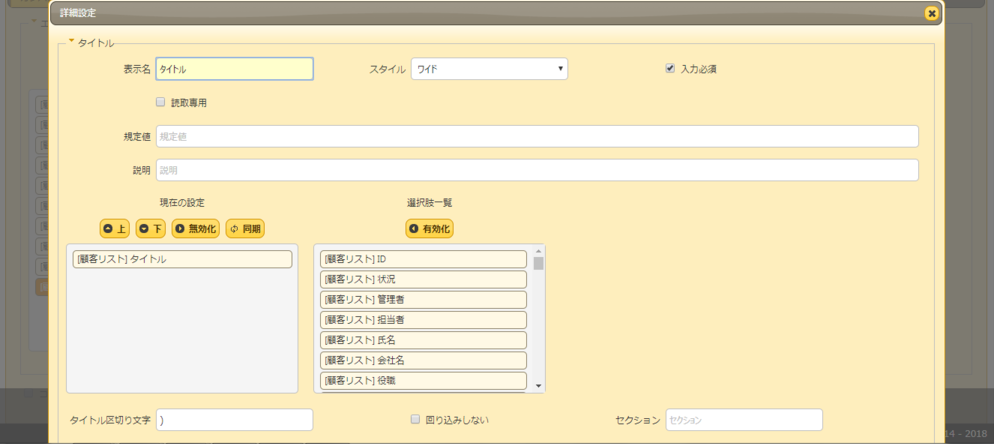Select [顧客リスト] 会社名 option
The height and width of the screenshot is (444, 994).
(424, 361)
